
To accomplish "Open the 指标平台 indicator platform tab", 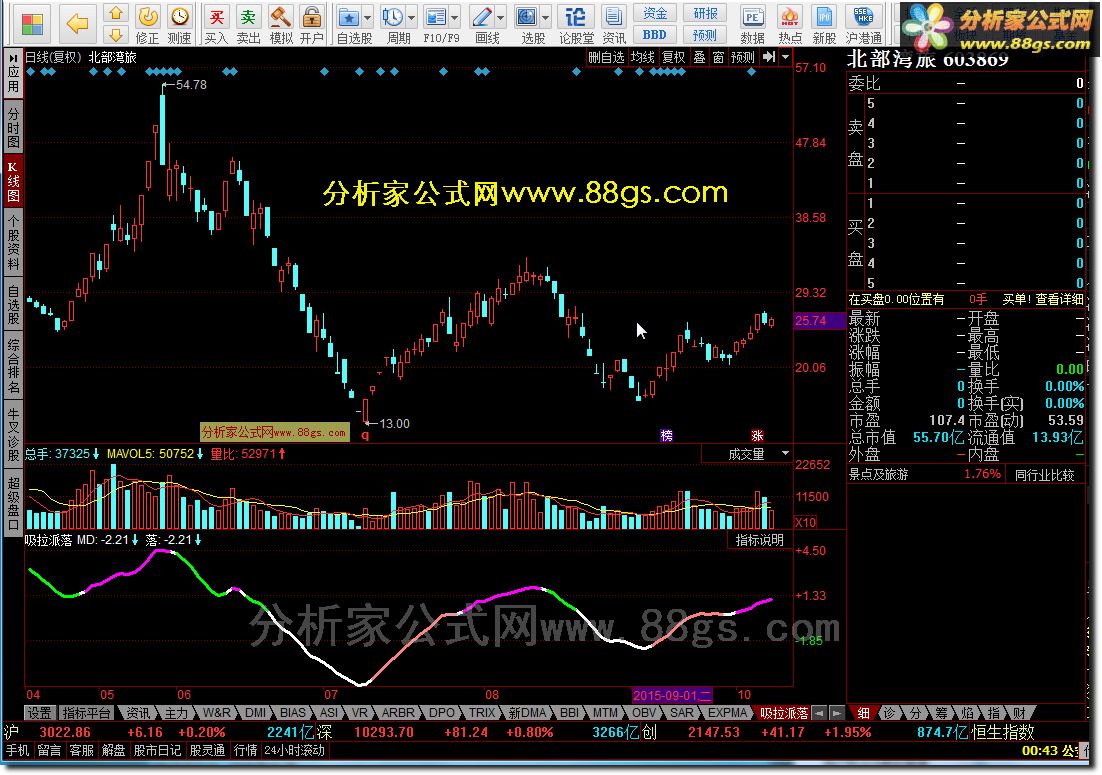I will tap(86, 712).
